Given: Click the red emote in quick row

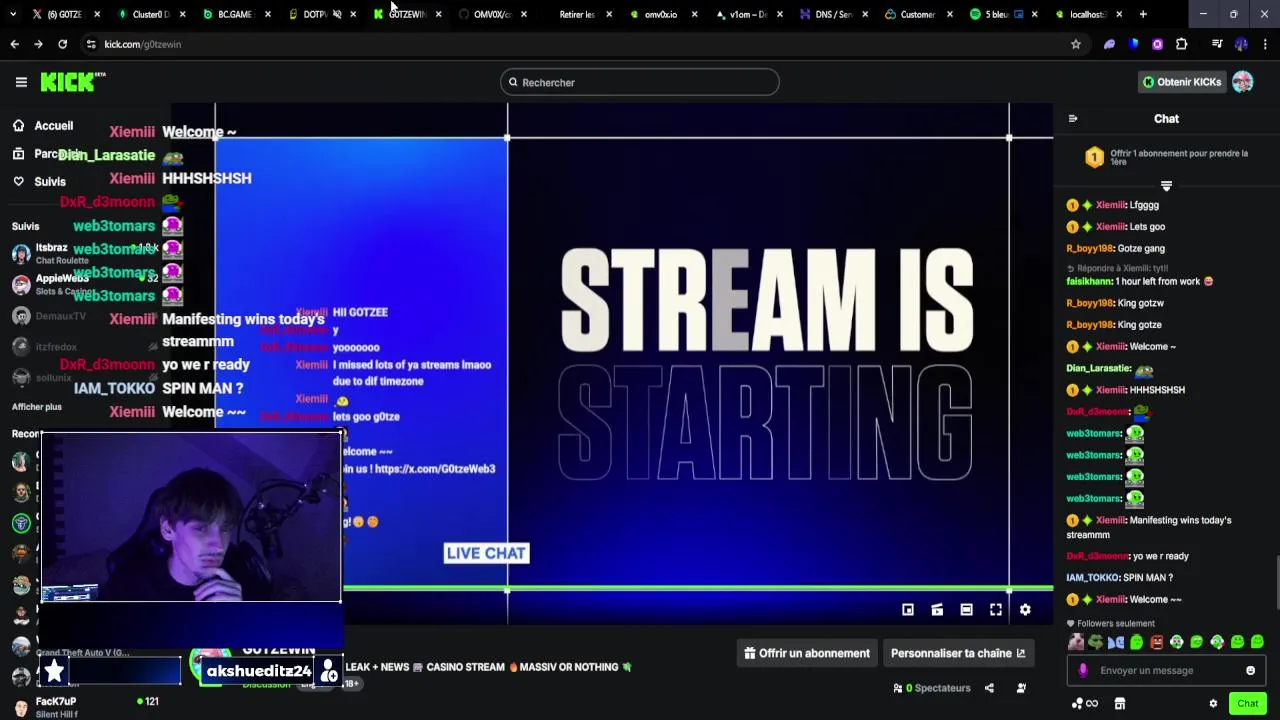Looking at the screenshot, I should pos(1157,642).
